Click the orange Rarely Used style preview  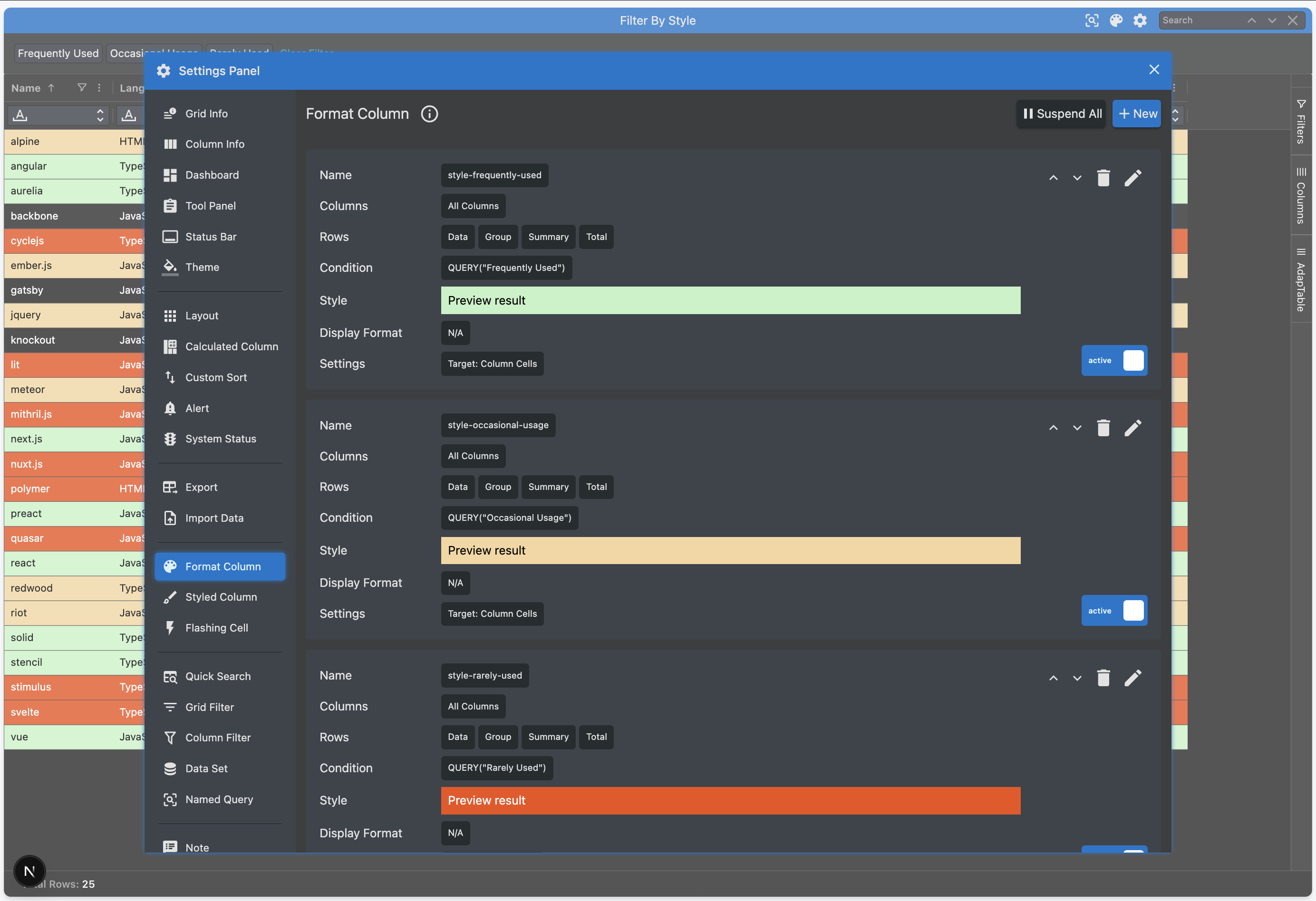(730, 801)
